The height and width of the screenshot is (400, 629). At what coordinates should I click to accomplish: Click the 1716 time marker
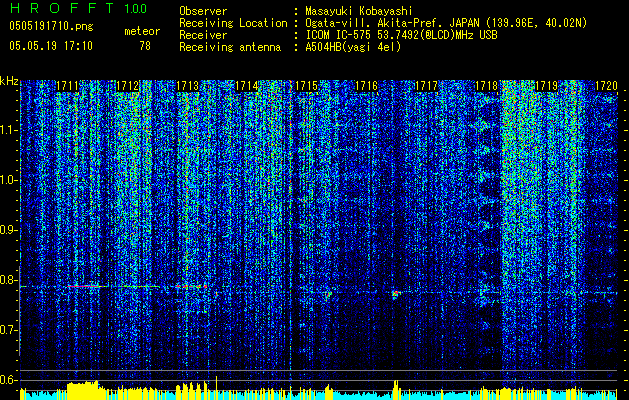(367, 86)
